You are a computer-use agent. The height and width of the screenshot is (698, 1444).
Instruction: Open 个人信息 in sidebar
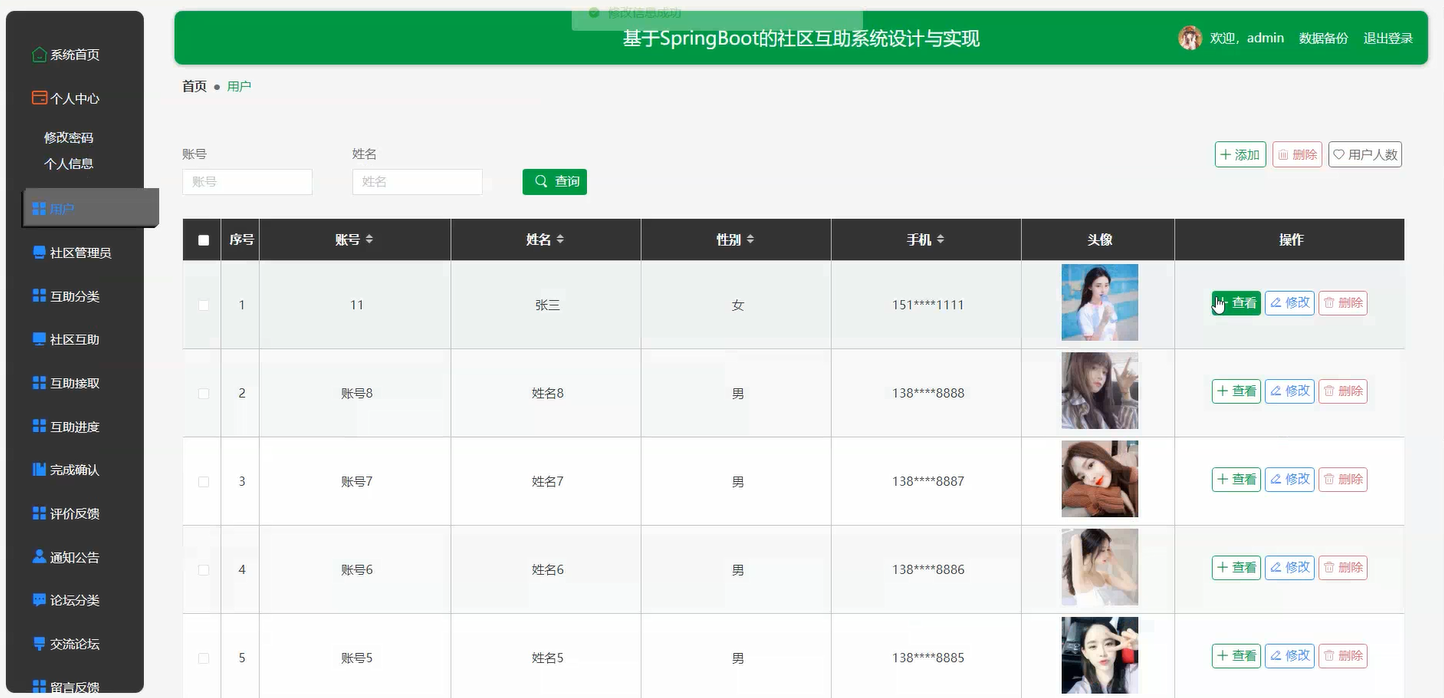69,164
